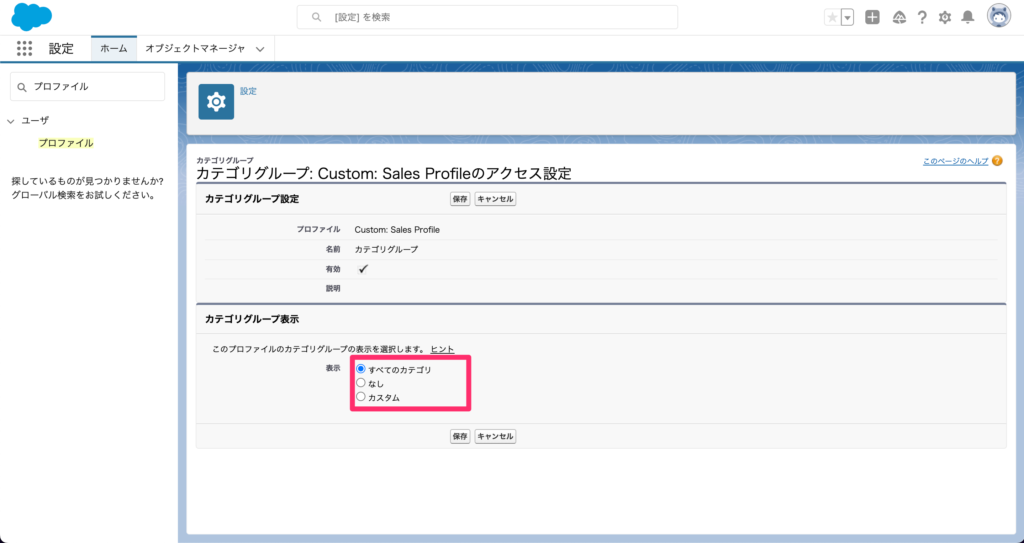
Task: Click the プロファイル quick find input
Action: click(88, 86)
